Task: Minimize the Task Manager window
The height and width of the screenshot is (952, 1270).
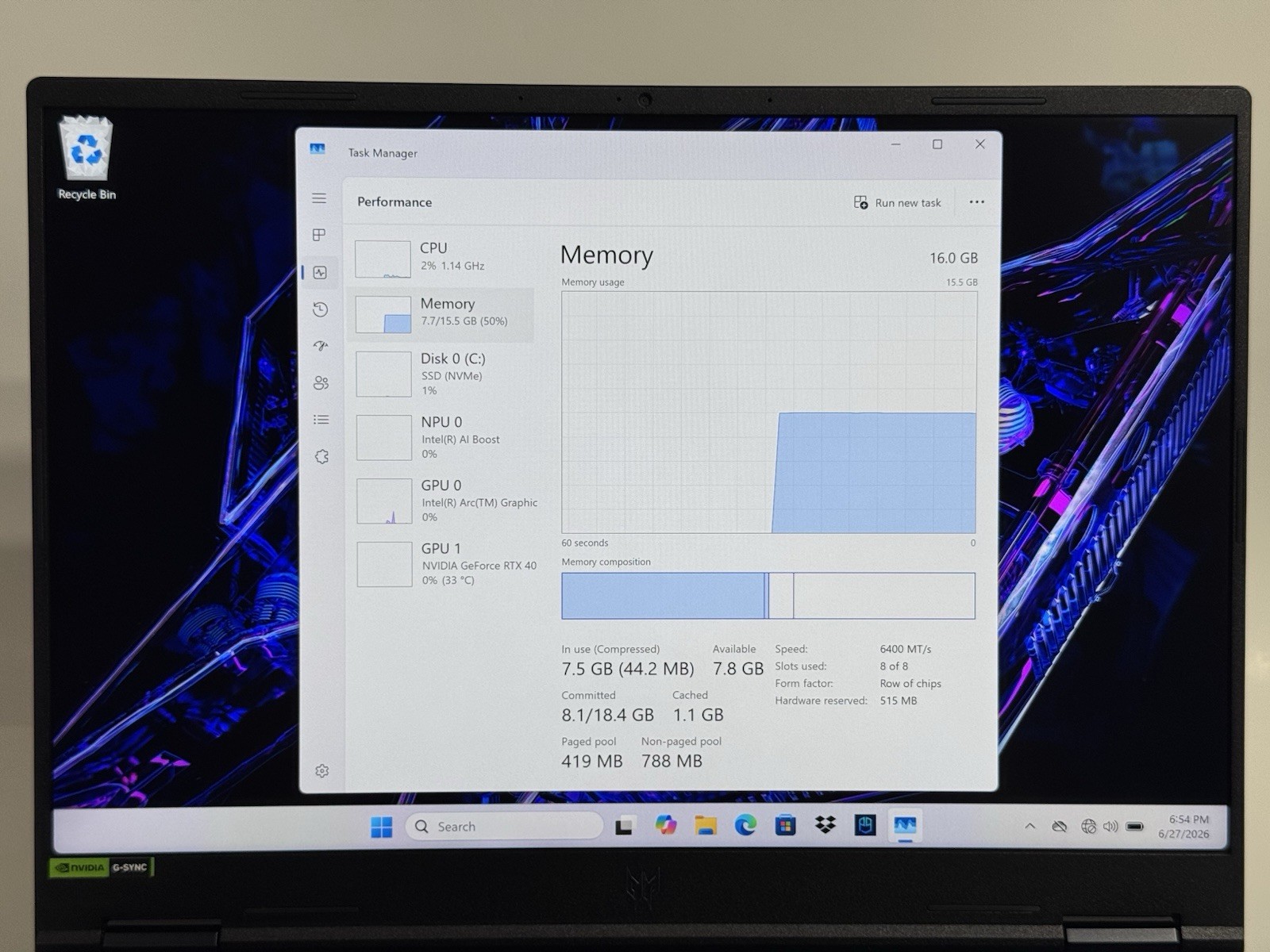Action: tap(895, 144)
